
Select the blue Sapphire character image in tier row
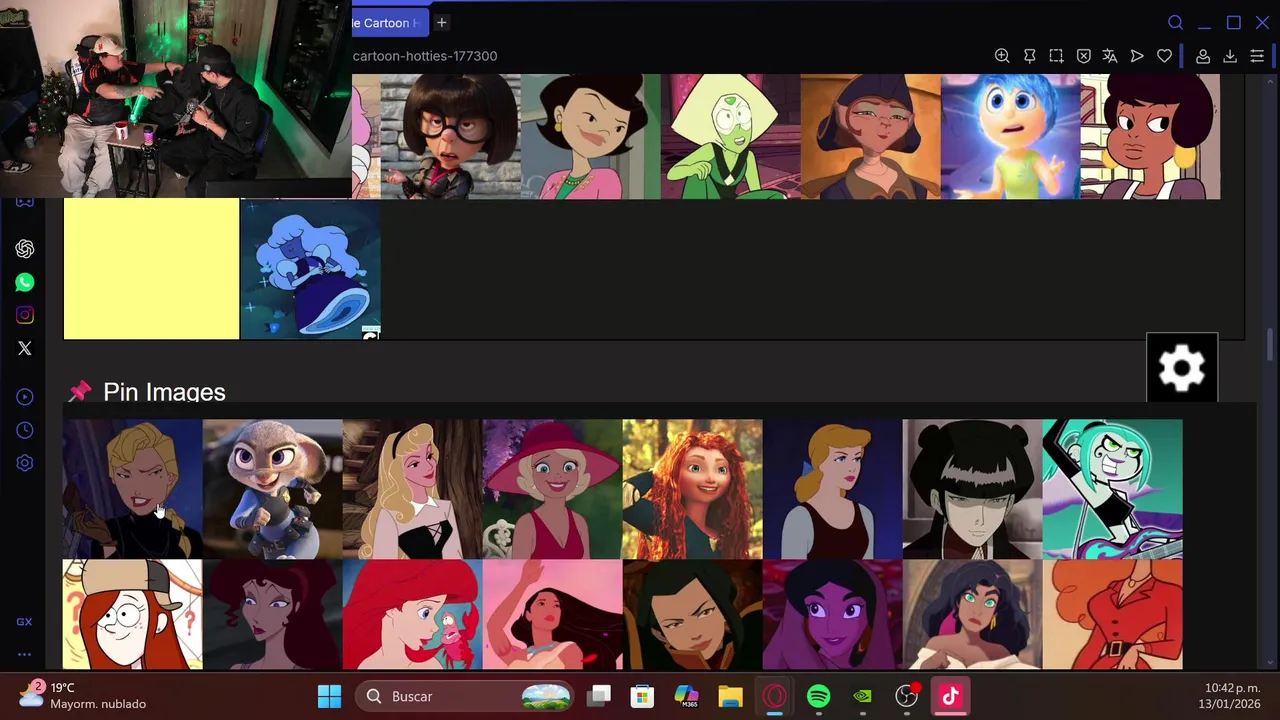(310, 269)
